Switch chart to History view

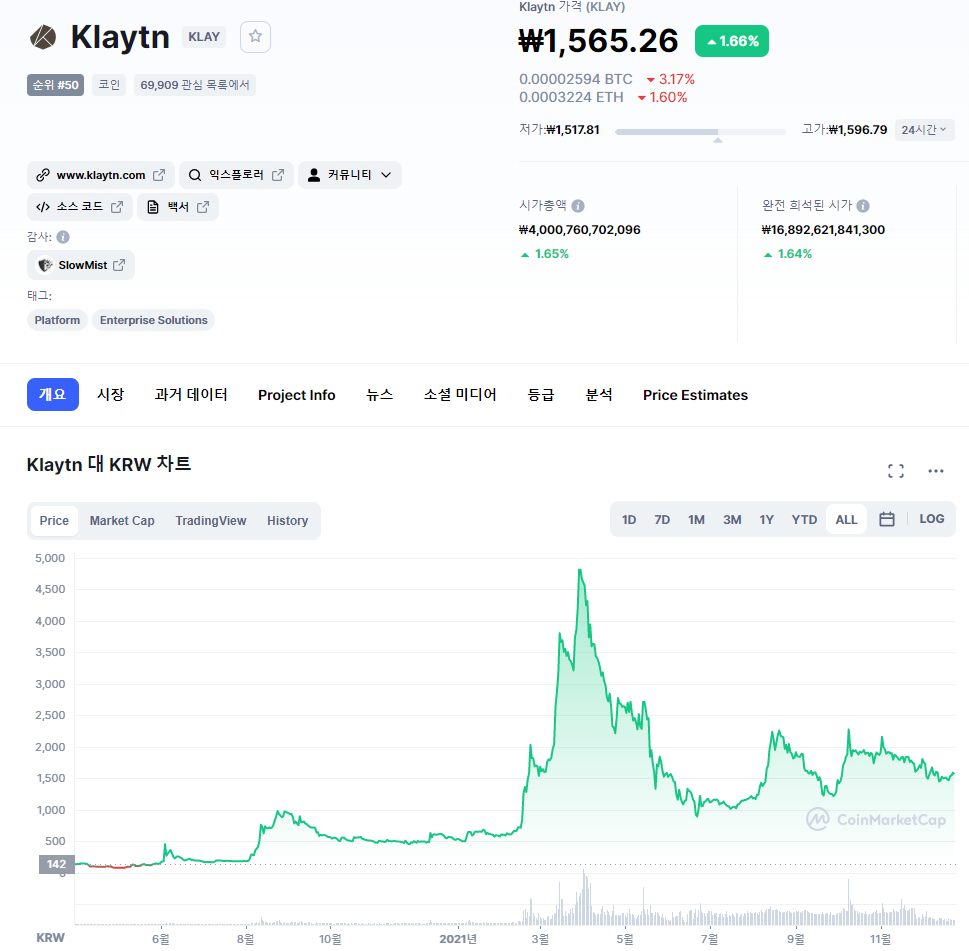pos(287,521)
